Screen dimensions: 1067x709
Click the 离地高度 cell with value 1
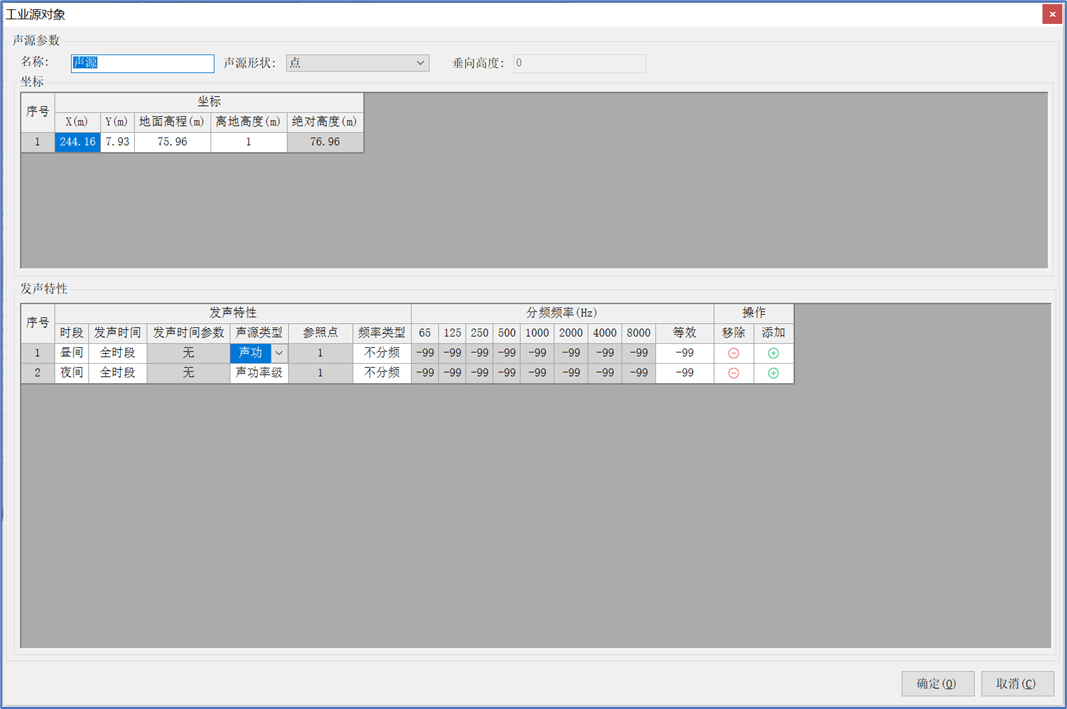coord(248,142)
